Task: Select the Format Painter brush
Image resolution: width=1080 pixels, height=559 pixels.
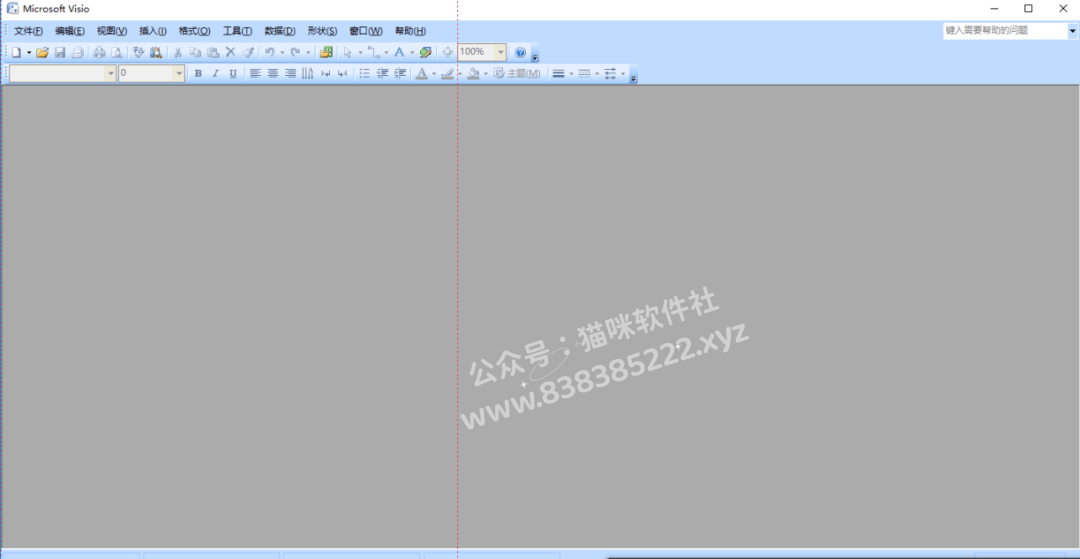Action: pos(249,52)
